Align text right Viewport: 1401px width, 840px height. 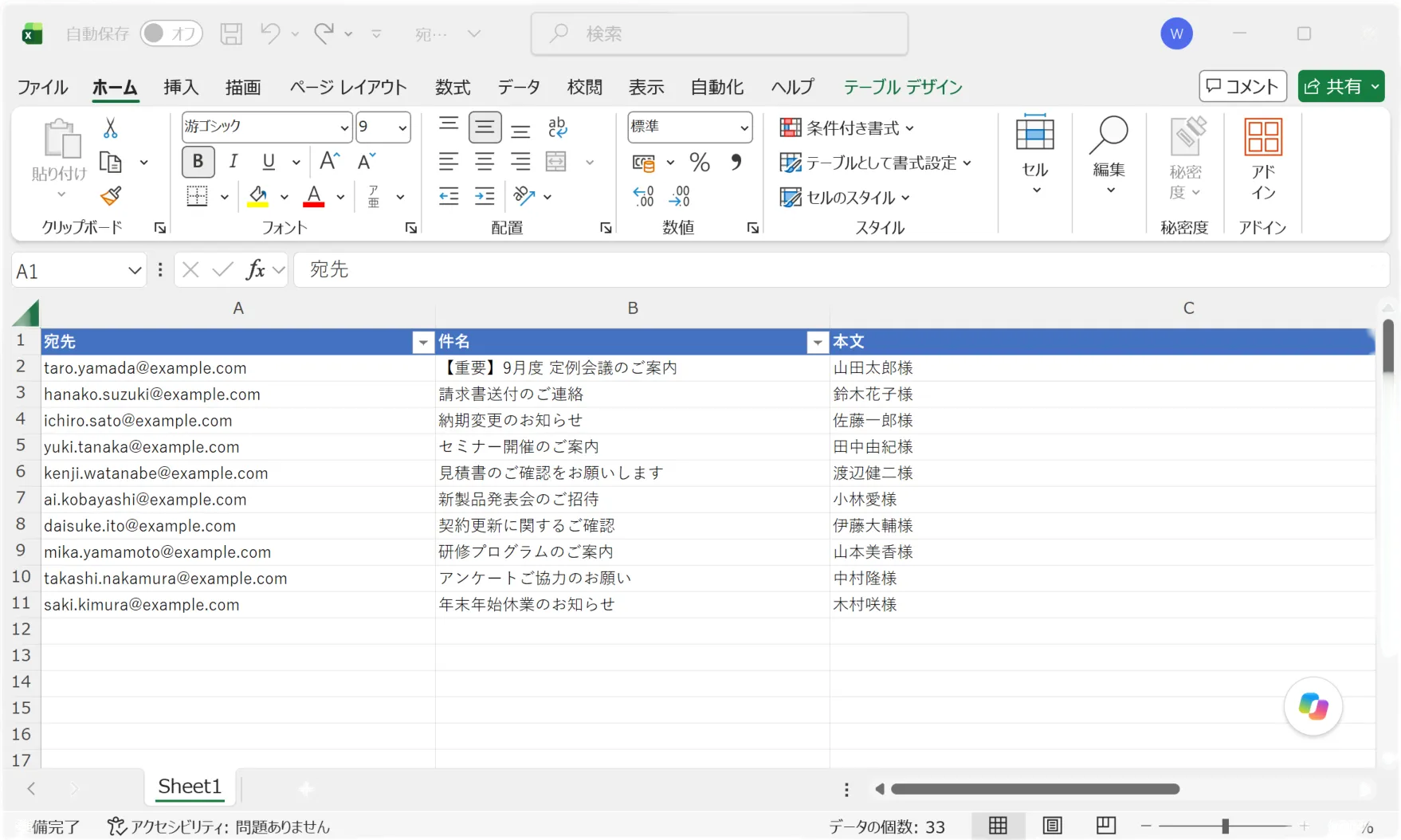pyautogui.click(x=520, y=162)
